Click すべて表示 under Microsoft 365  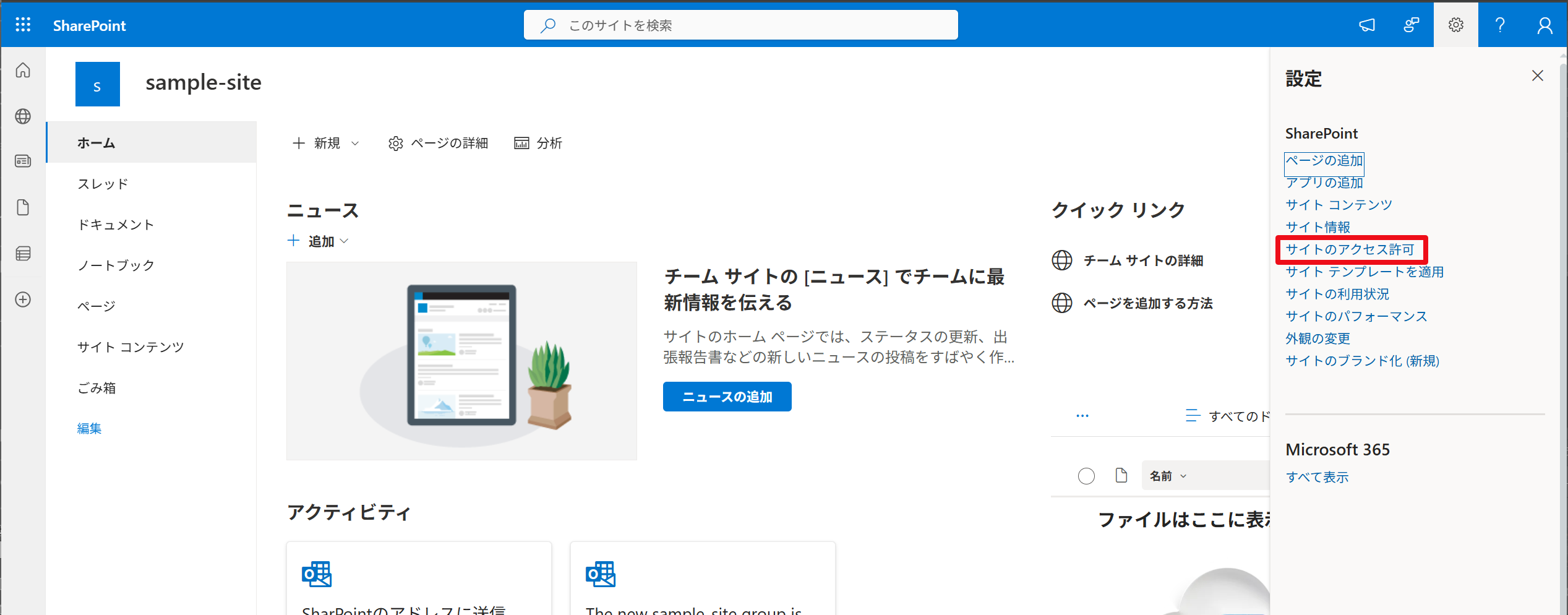(x=1317, y=477)
